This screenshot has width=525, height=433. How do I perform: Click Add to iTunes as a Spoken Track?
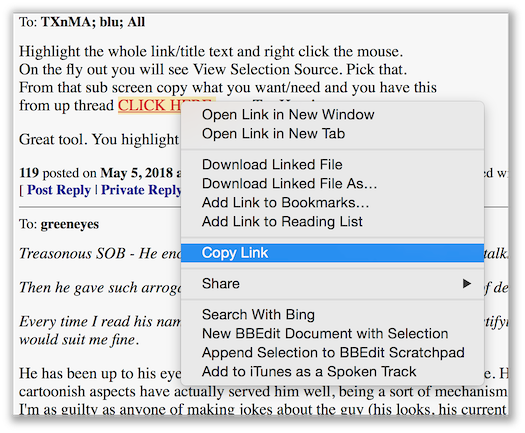click(x=332, y=372)
